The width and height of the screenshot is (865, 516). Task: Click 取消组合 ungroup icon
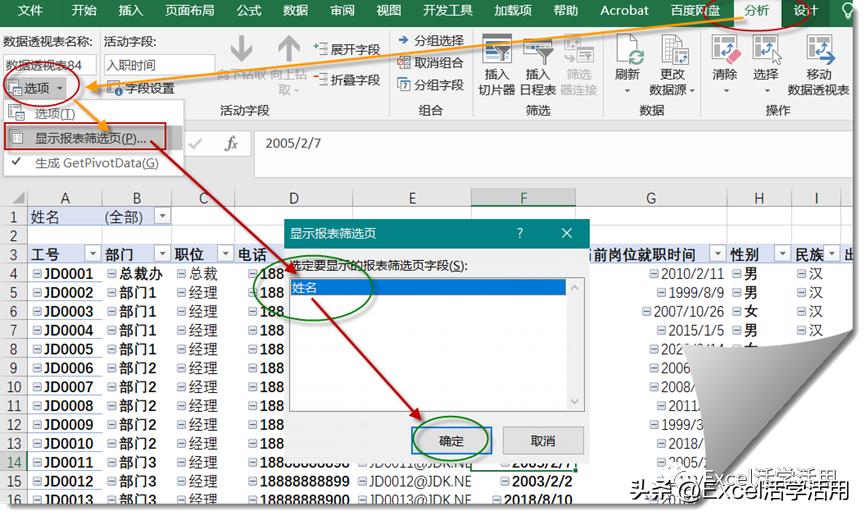[x=404, y=62]
